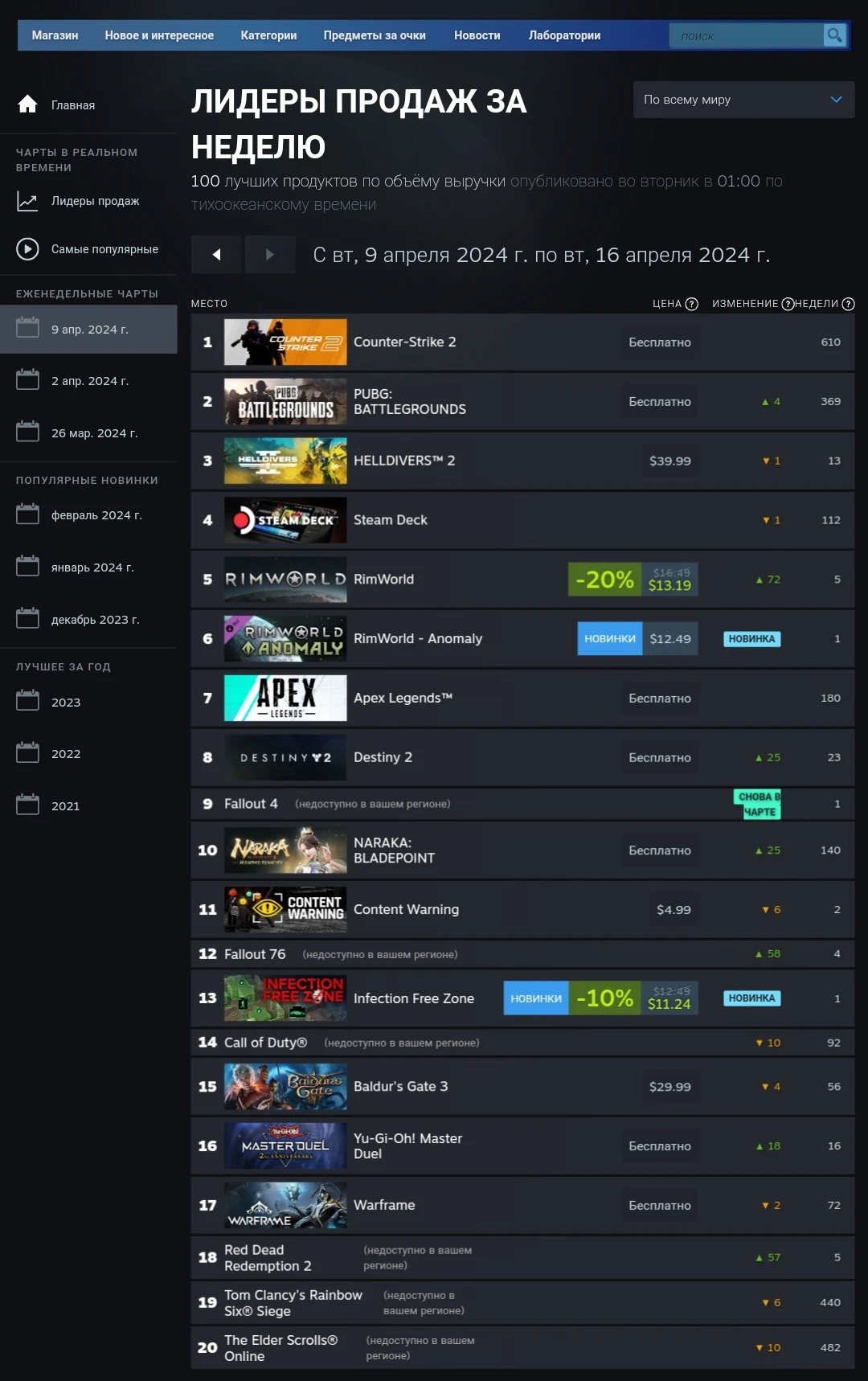This screenshot has height=1381, width=868.
Task: Open the RimWorld - Anomaly capsule image
Action: (285, 639)
